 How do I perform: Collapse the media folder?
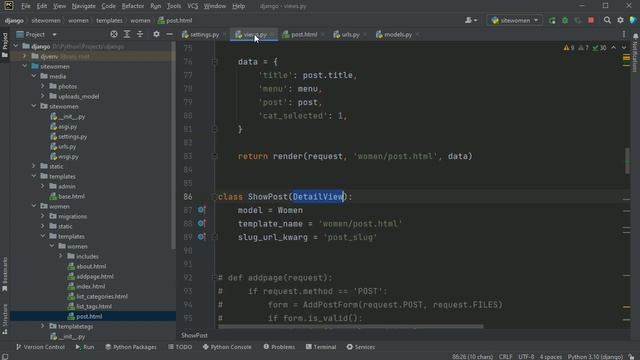[34, 76]
